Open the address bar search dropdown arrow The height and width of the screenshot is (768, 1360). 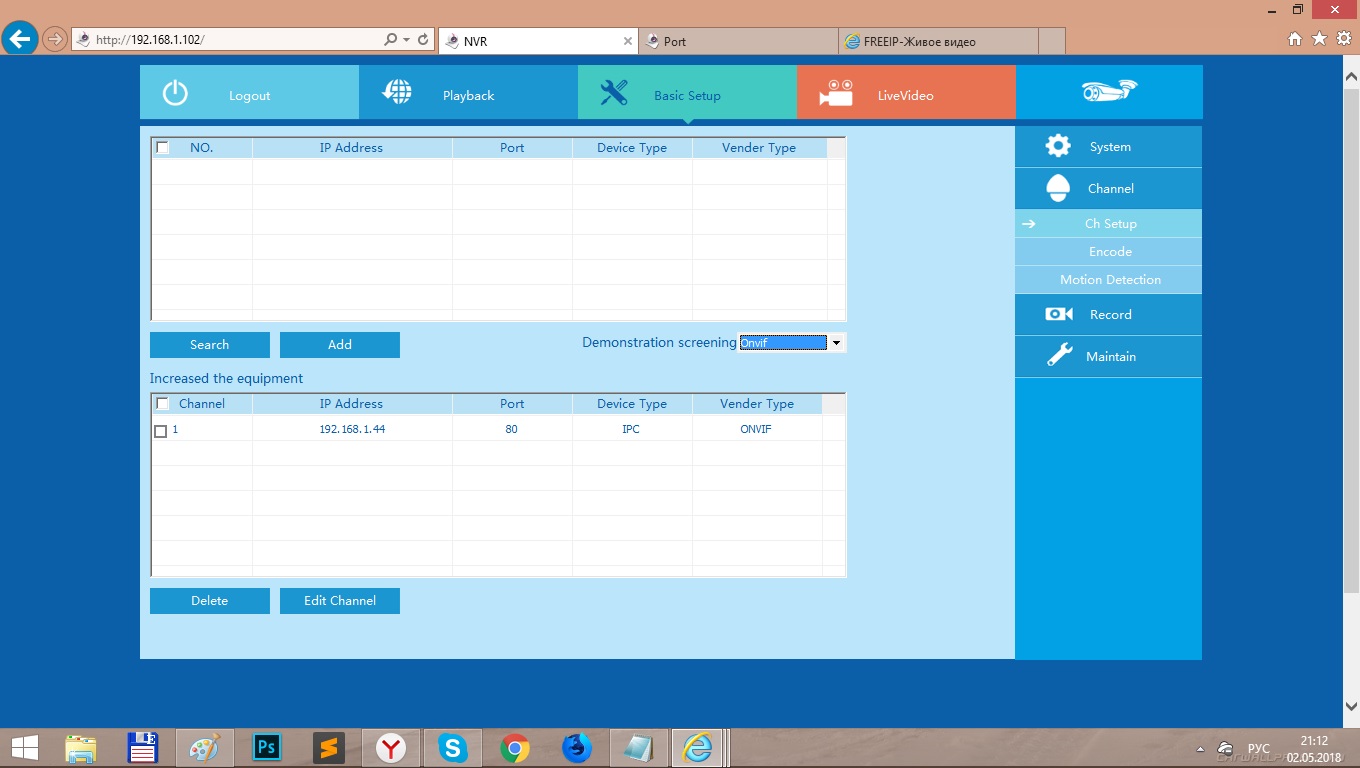[x=406, y=40]
